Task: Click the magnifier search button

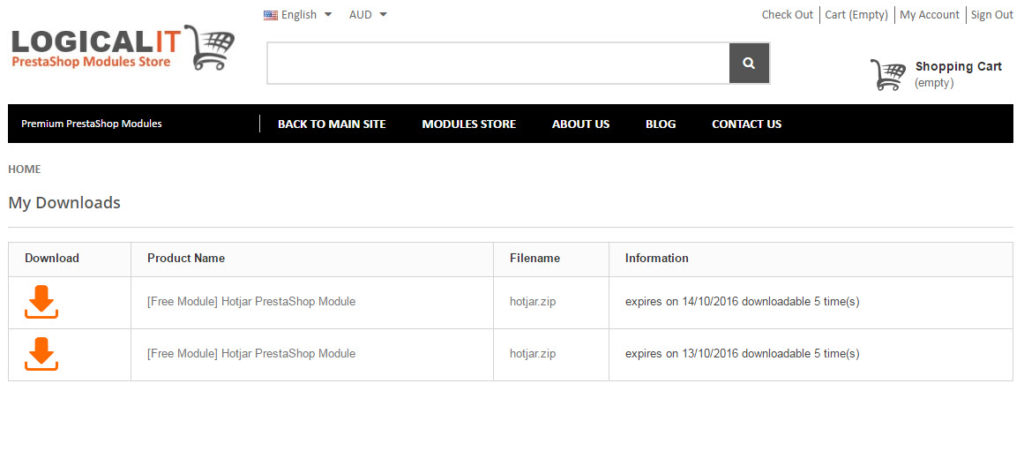Action: (749, 64)
